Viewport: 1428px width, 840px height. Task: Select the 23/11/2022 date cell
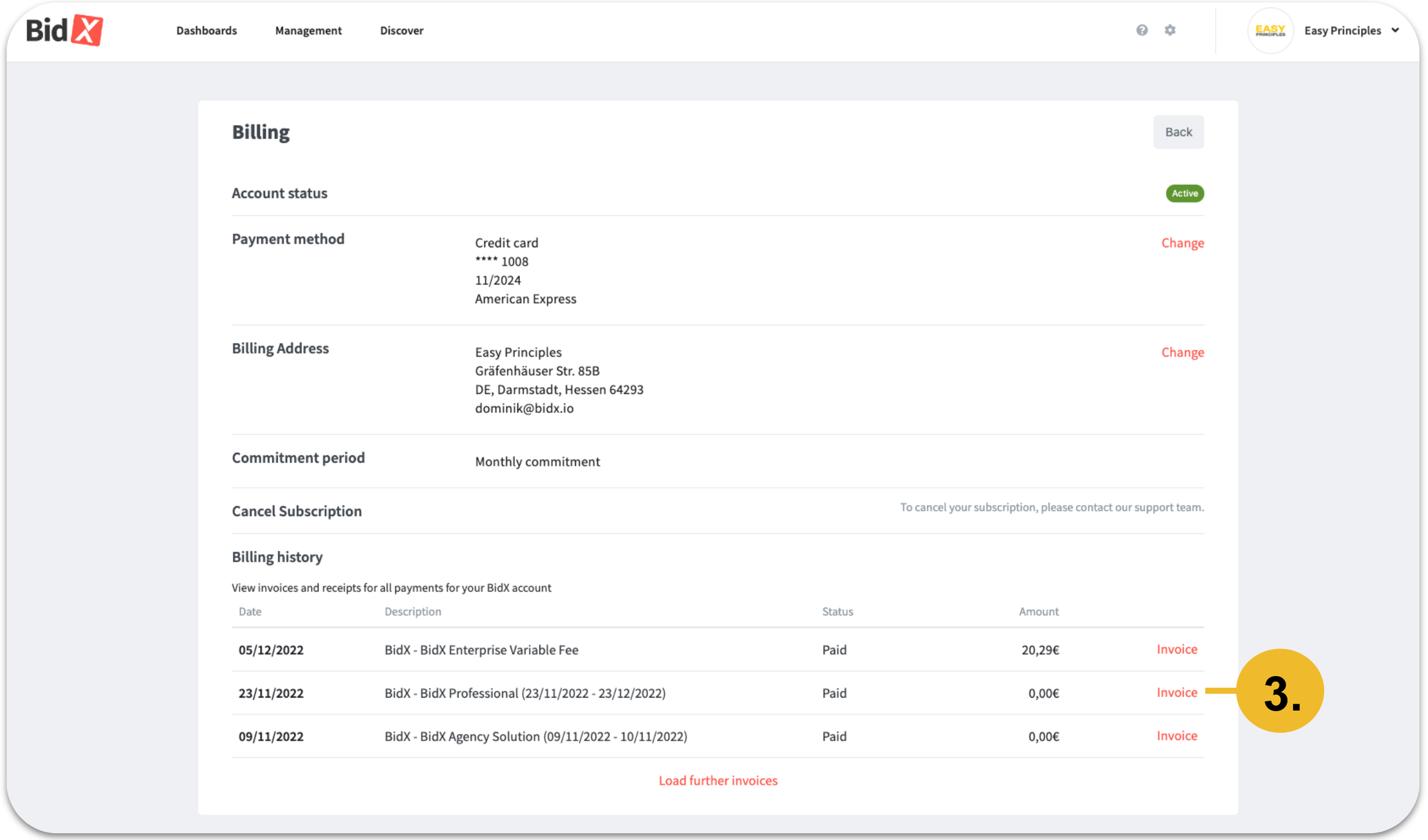click(x=271, y=693)
